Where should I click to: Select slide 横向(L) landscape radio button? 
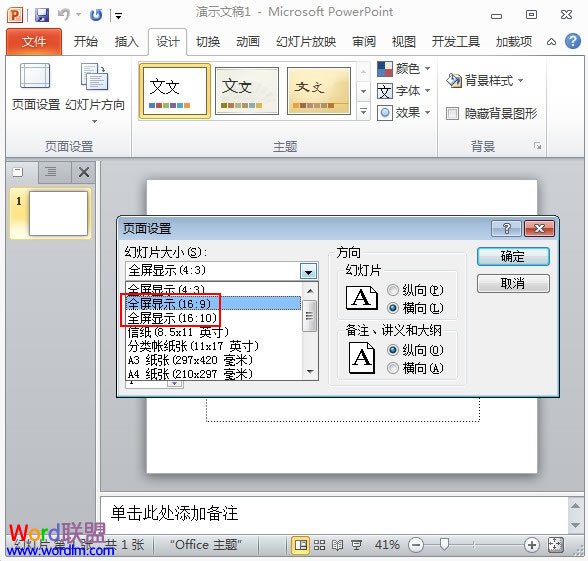pyautogui.click(x=392, y=308)
